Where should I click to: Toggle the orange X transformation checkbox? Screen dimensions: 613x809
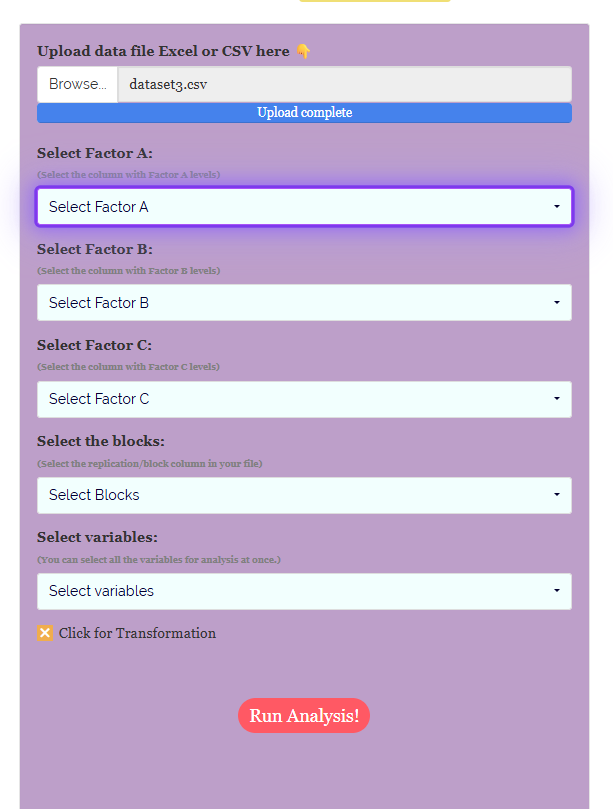tap(45, 633)
